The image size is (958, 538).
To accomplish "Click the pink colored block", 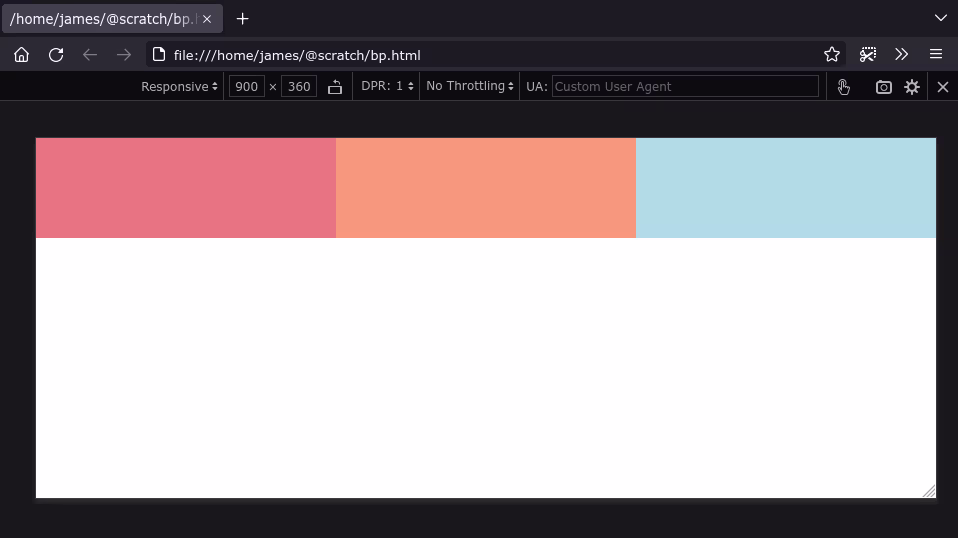I will click(186, 188).
